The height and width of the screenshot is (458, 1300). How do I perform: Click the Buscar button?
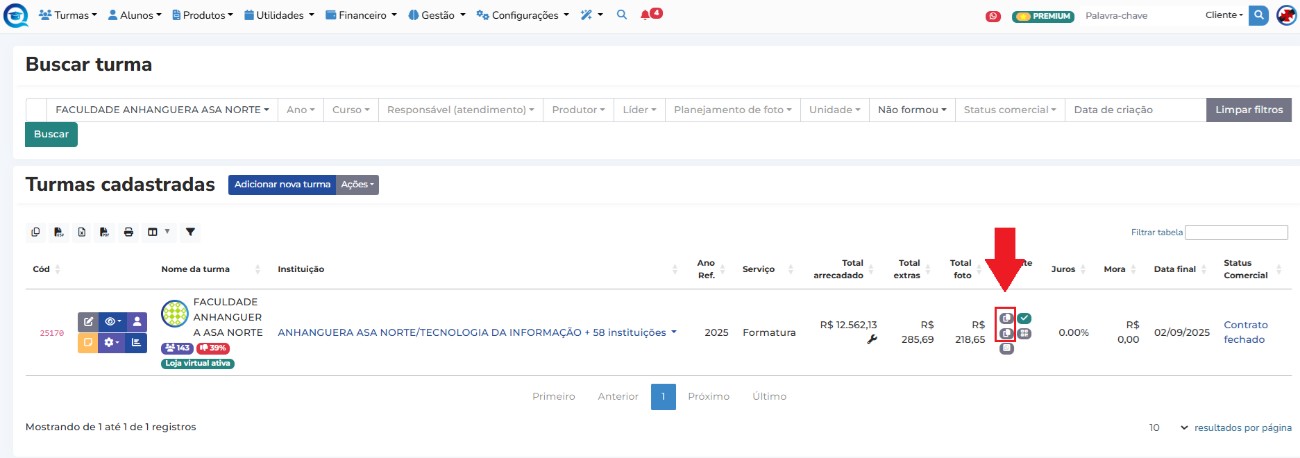[51, 134]
